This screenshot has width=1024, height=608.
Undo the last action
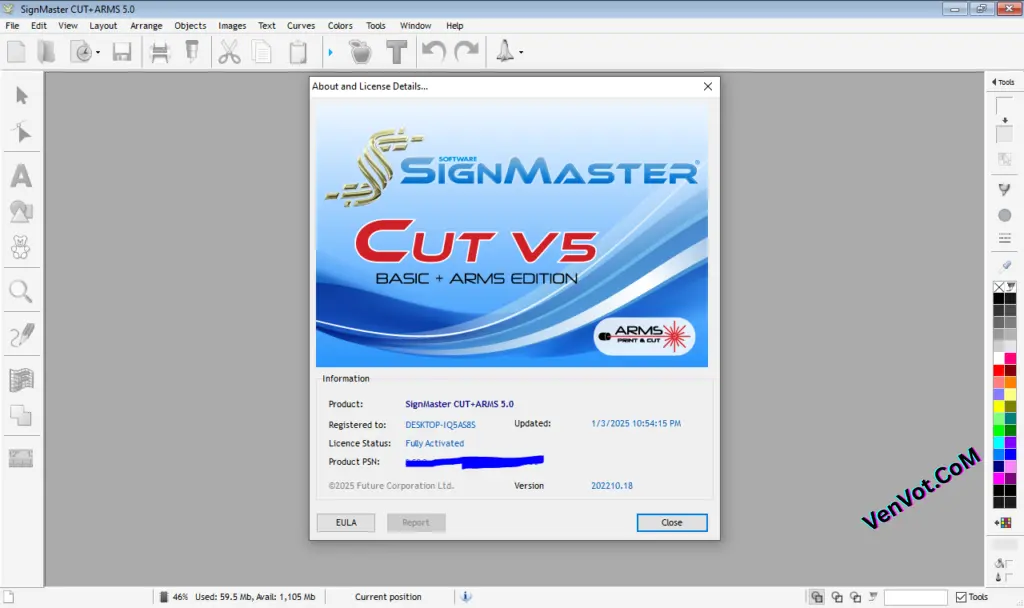[434, 52]
